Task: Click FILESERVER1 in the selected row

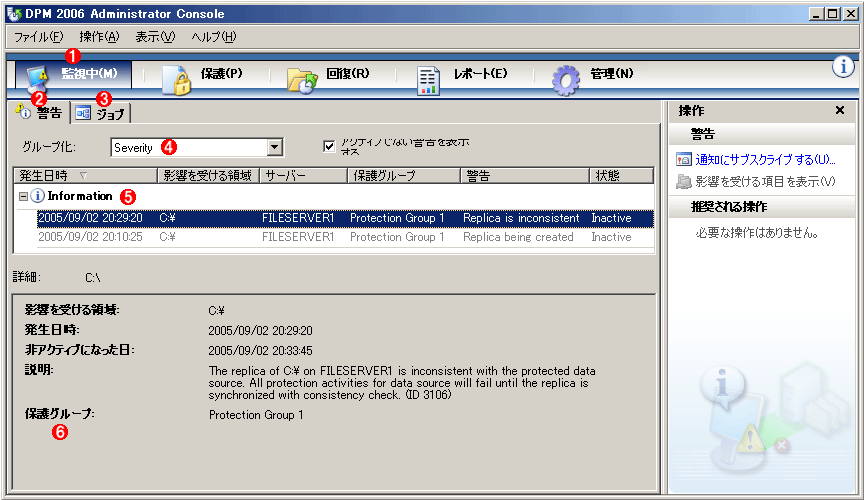Action: 298,218
